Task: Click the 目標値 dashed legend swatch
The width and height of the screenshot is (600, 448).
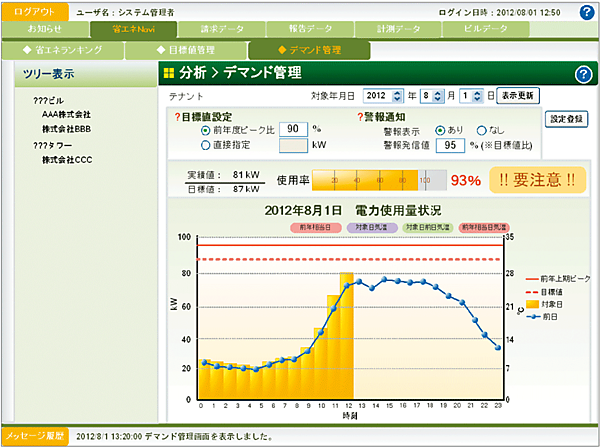Action: pyautogui.click(x=532, y=292)
